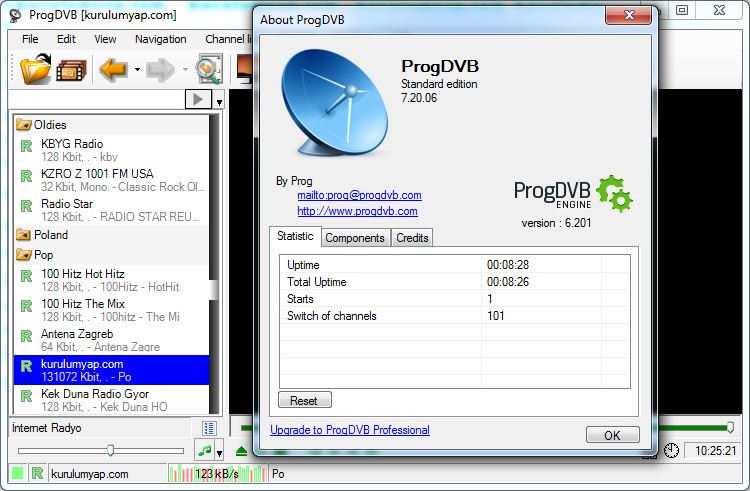Image resolution: width=750 pixels, height=491 pixels.
Task: Click the 123 kB/s bitrate graph
Action: (x=217, y=473)
